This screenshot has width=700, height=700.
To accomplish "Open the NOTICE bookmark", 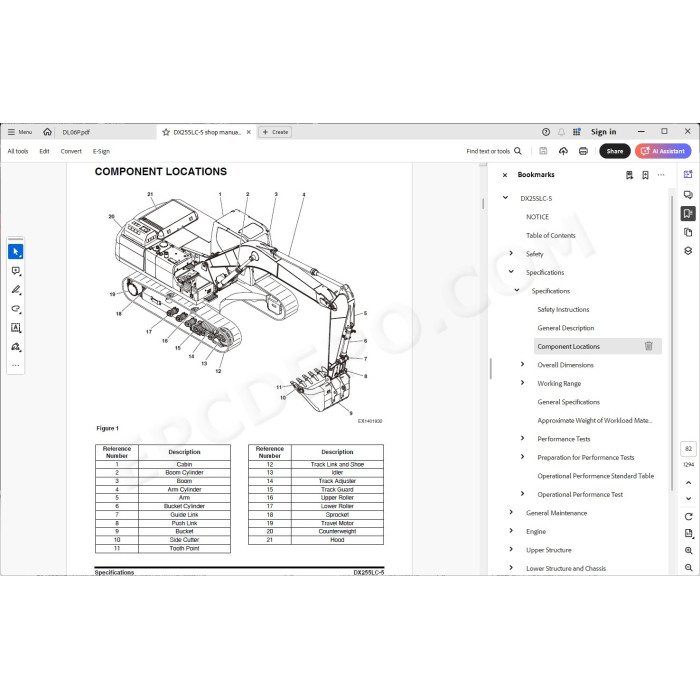I will [x=538, y=217].
